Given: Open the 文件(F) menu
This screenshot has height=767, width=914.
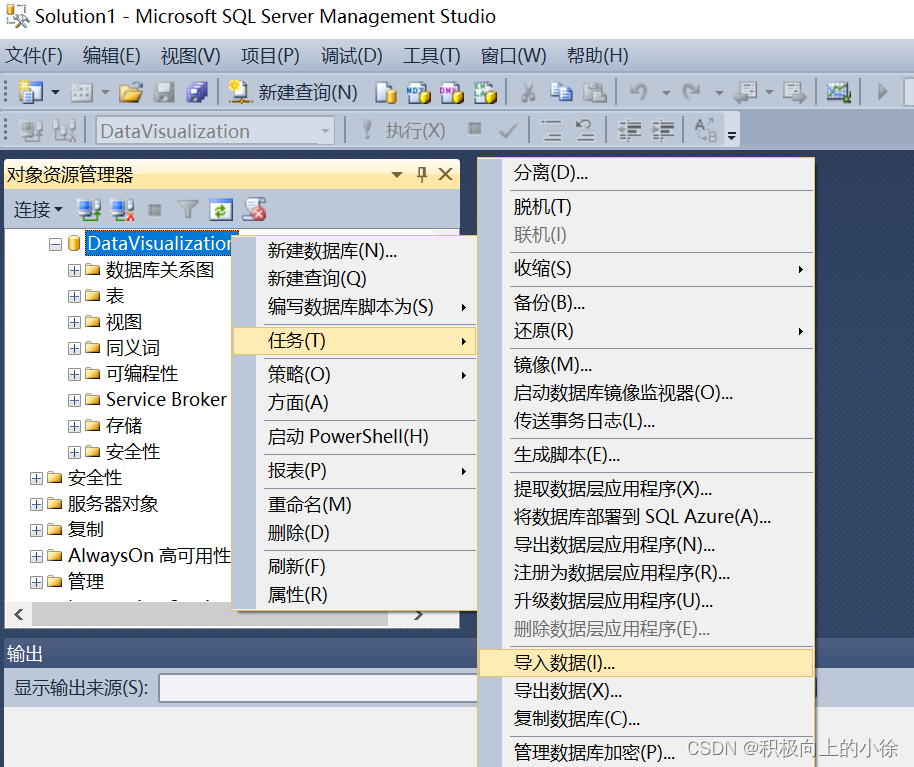Looking at the screenshot, I should [x=34, y=56].
